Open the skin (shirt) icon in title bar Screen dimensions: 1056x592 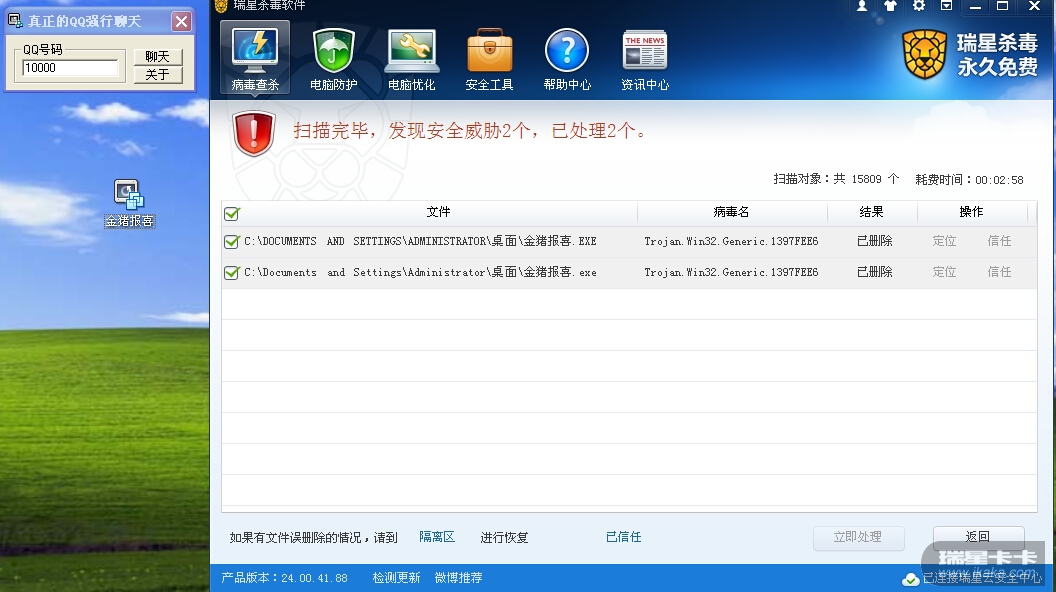click(x=890, y=6)
